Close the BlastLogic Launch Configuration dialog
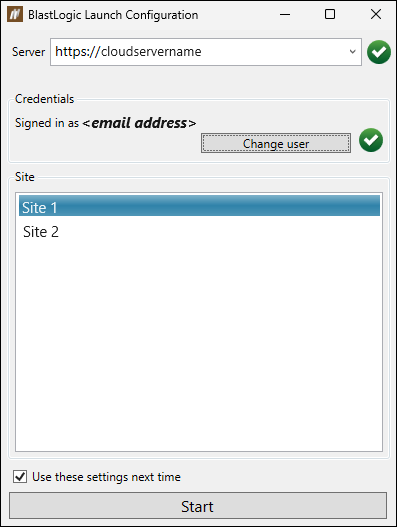 point(376,14)
